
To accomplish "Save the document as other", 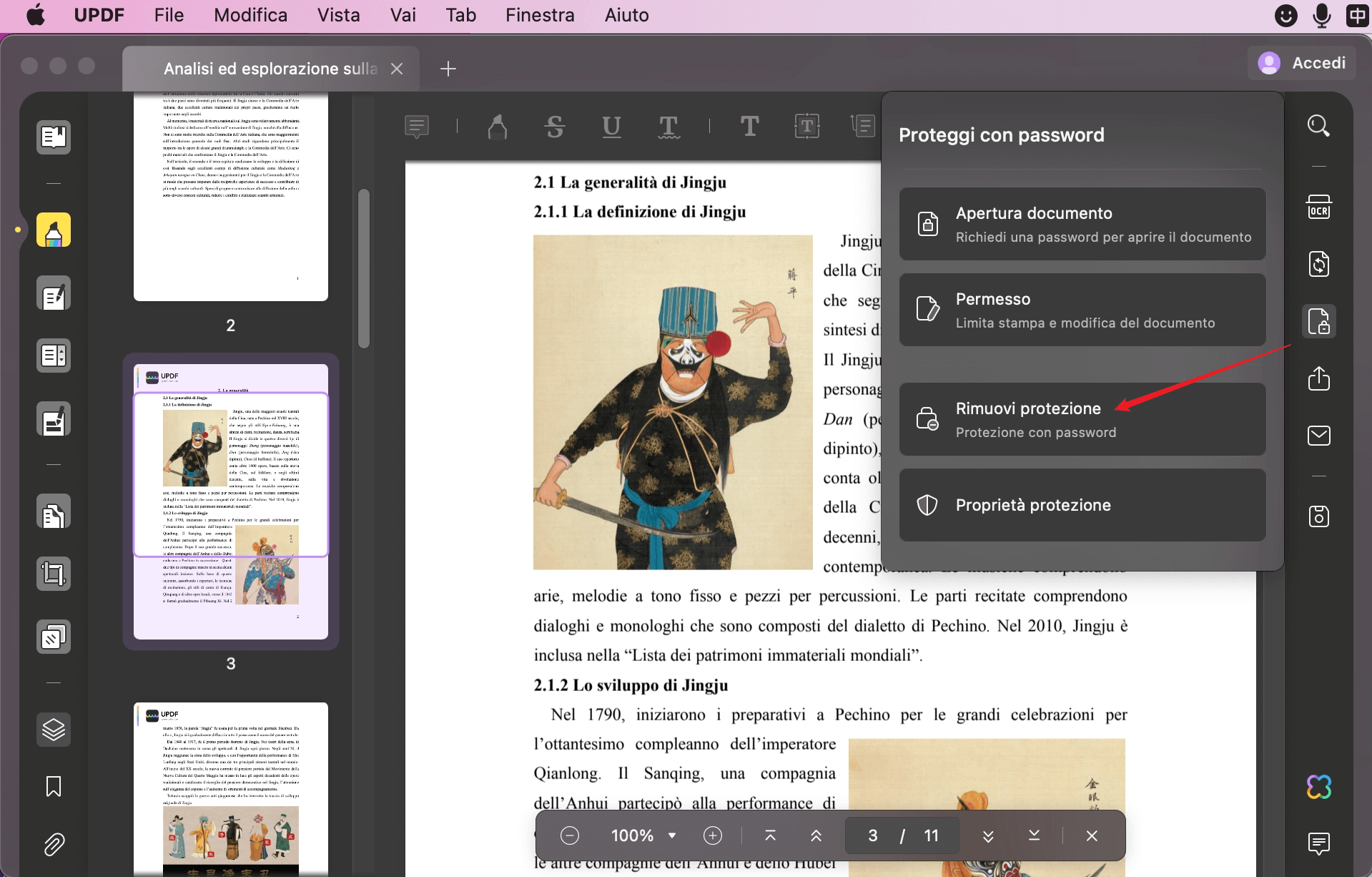I will click(x=1319, y=516).
